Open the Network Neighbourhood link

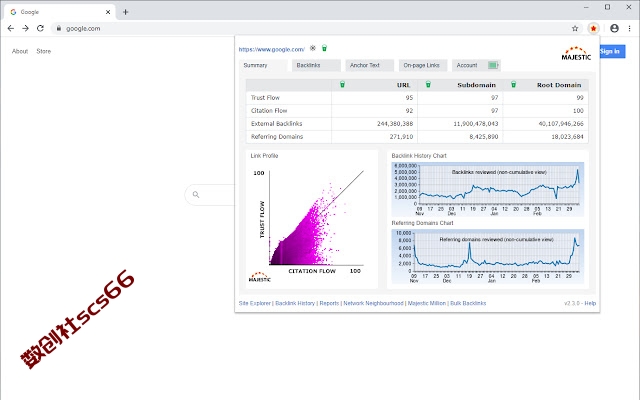point(373,303)
